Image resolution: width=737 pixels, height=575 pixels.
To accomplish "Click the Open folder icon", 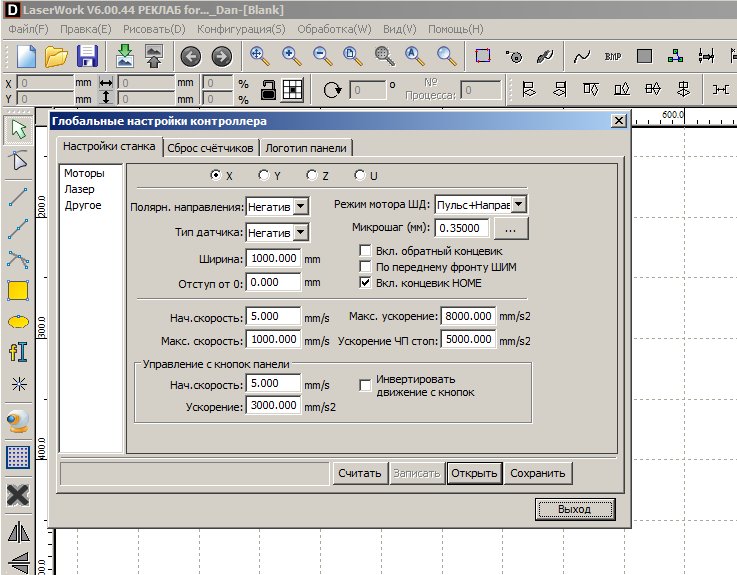I will (x=56, y=56).
